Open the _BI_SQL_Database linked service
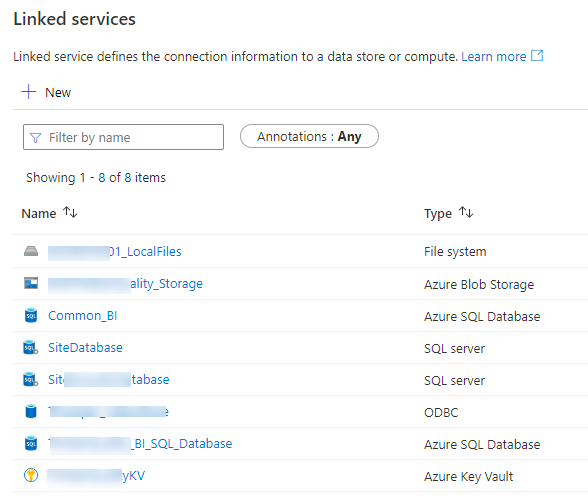This screenshot has width=588, height=500. click(140, 444)
